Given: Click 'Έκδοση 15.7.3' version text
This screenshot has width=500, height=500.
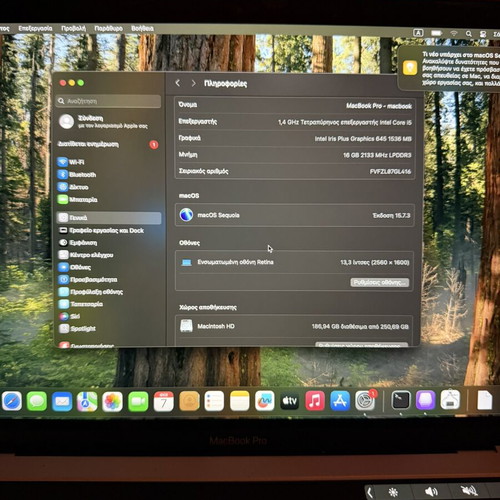Looking at the screenshot, I should pyautogui.click(x=391, y=216).
